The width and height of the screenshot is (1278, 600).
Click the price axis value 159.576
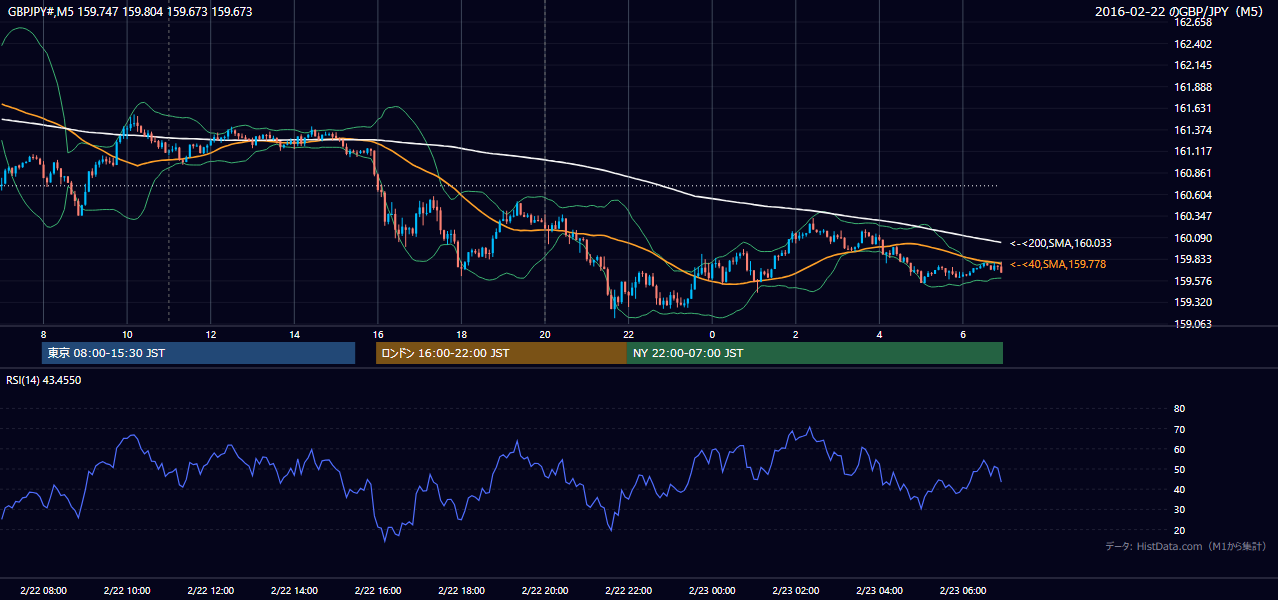point(1192,281)
